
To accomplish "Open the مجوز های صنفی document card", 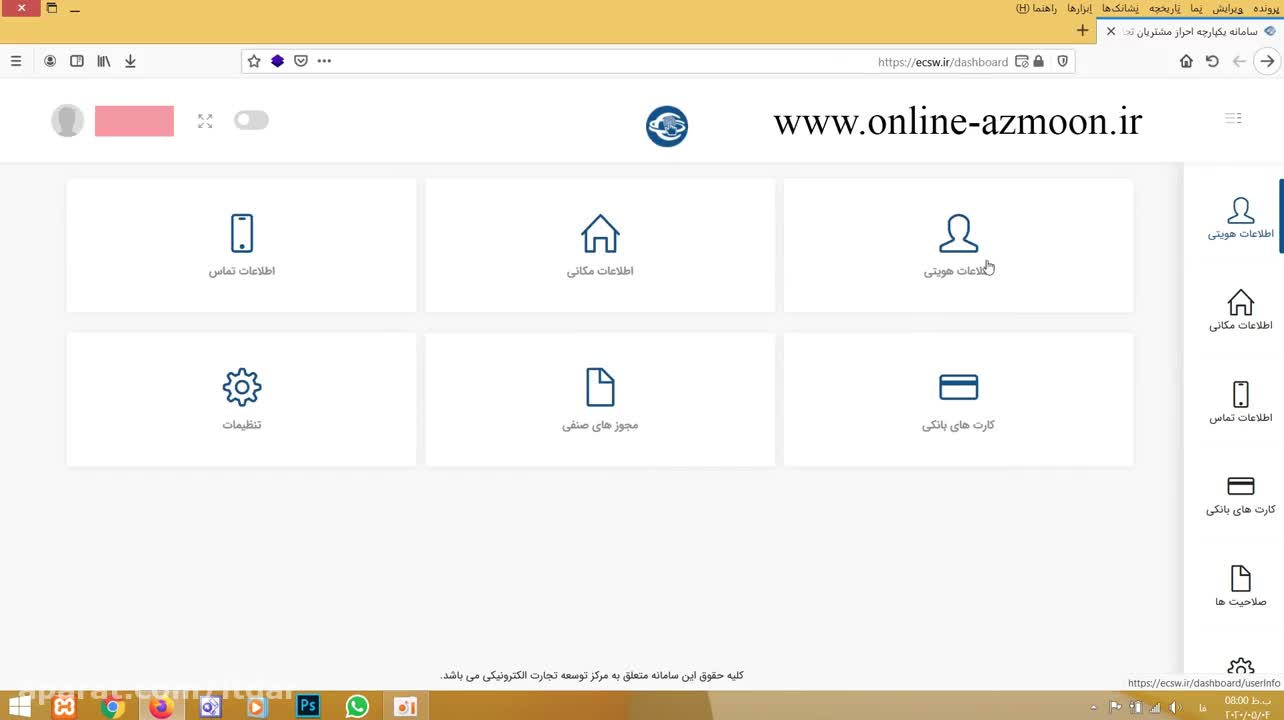I will [x=600, y=399].
